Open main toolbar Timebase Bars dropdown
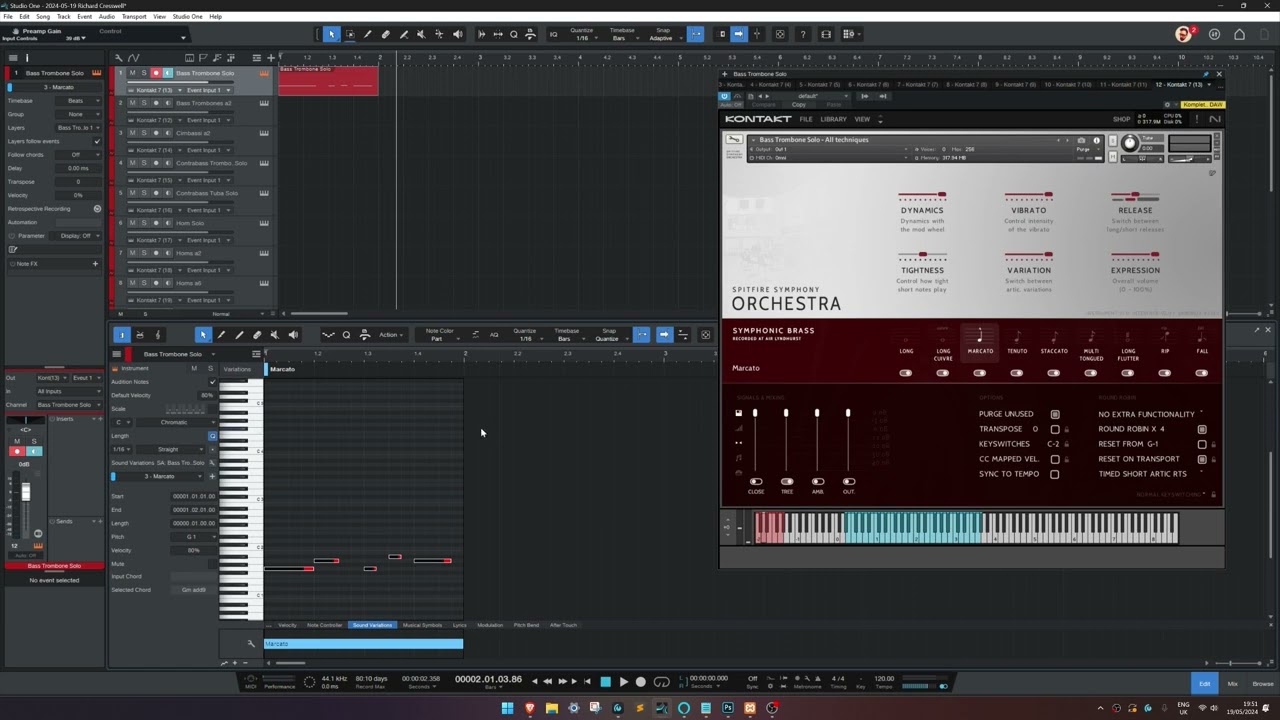Screen dimensions: 1280x720 [x=622, y=38]
